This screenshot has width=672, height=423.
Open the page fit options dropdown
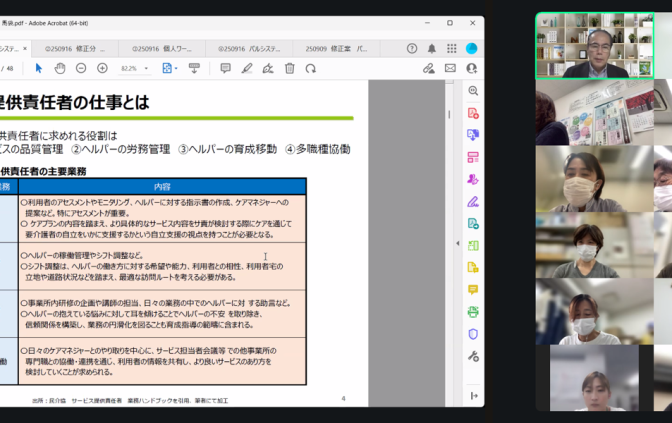pyautogui.click(x=169, y=68)
